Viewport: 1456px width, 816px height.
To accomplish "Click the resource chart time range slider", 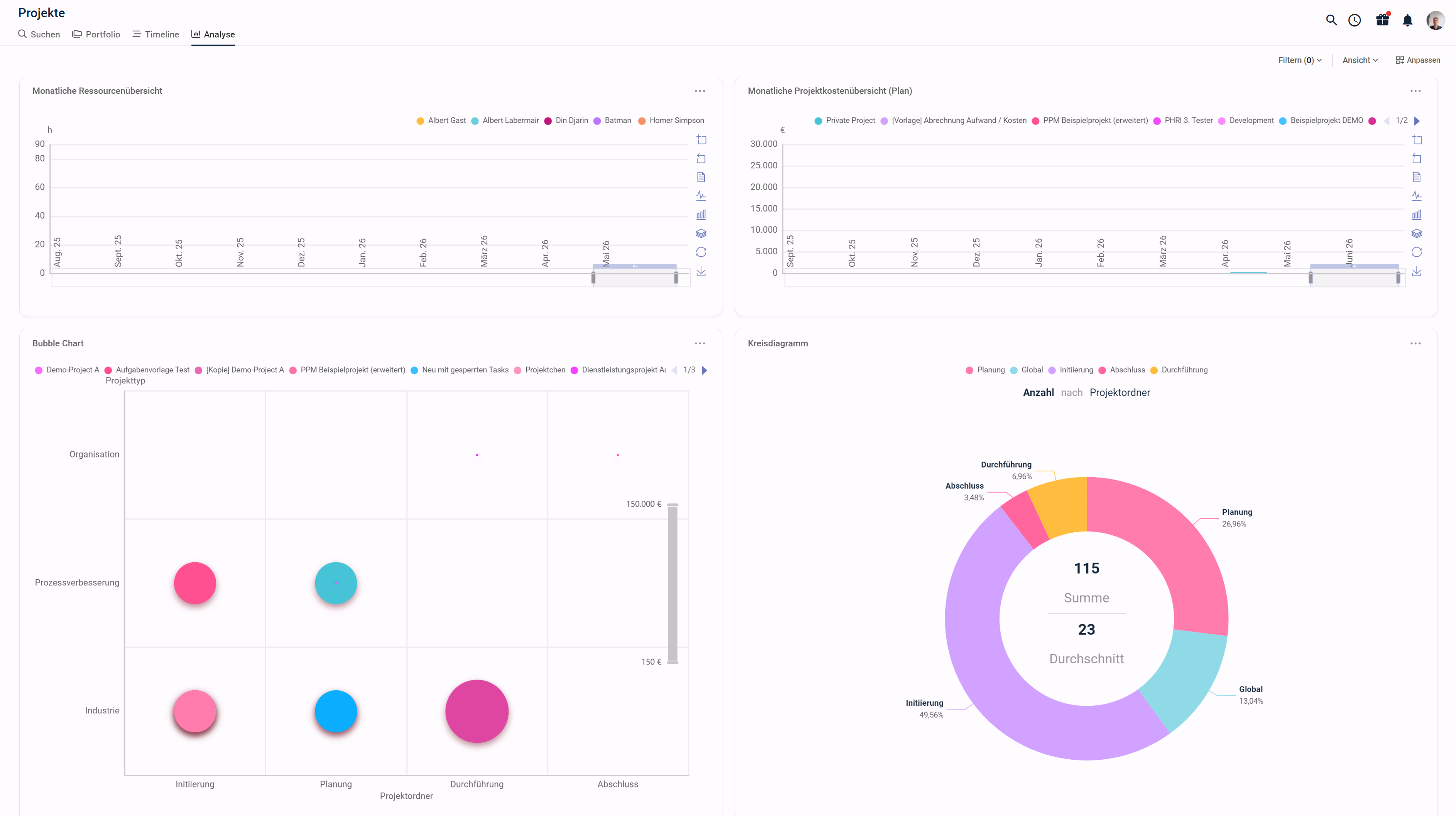I will (x=634, y=276).
